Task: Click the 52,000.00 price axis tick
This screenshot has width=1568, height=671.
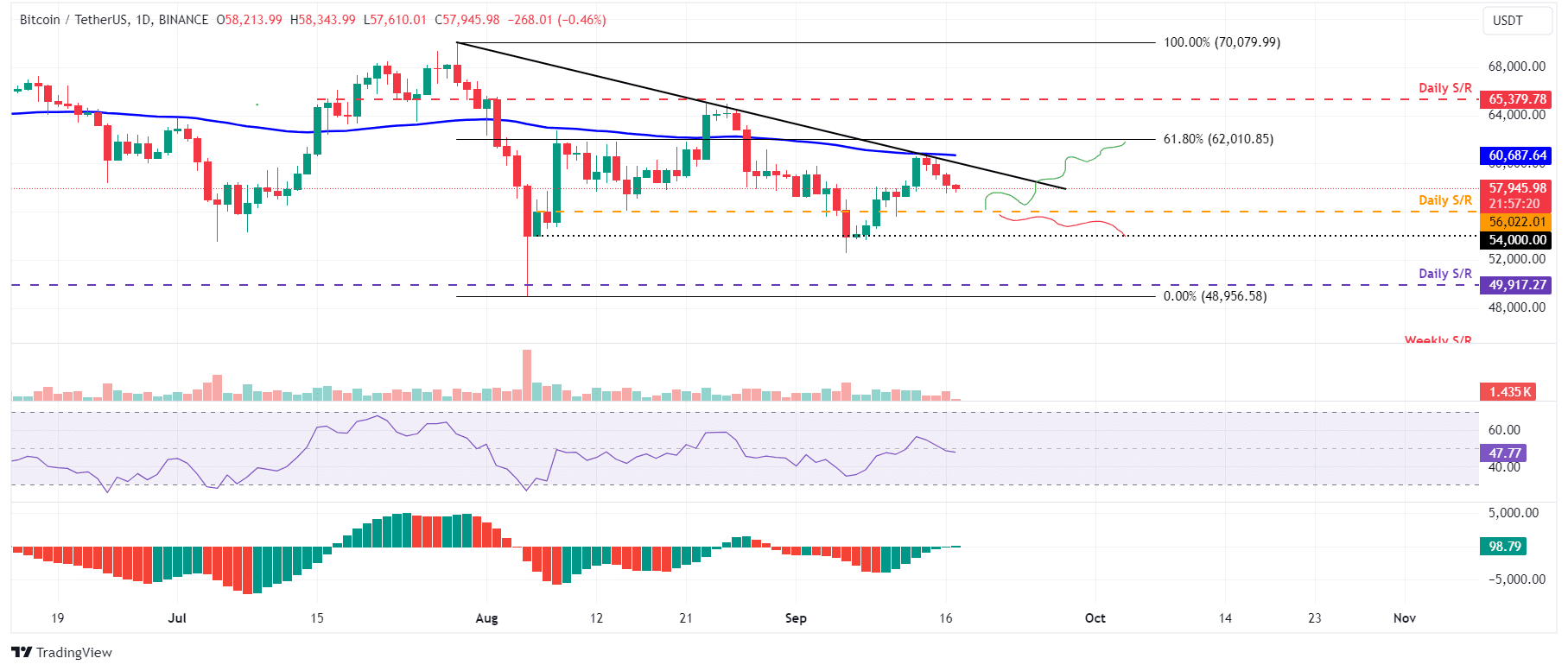Action: (1516, 259)
